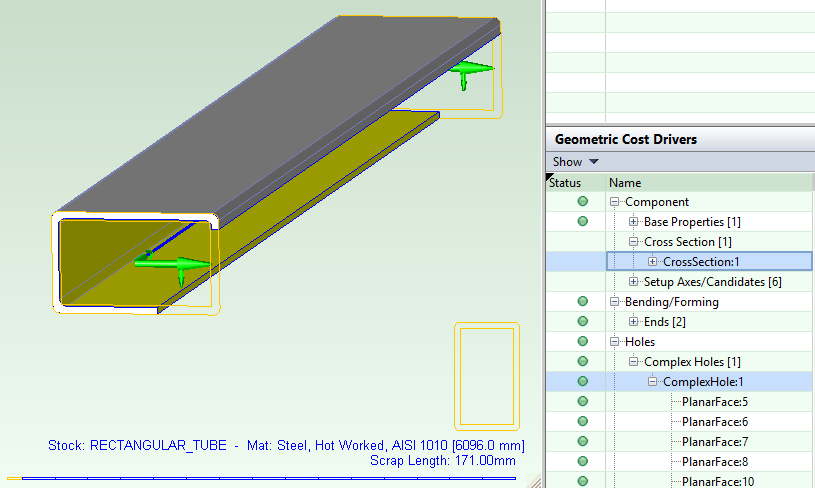Click the green axis arrow at the tube's far end

471,73
